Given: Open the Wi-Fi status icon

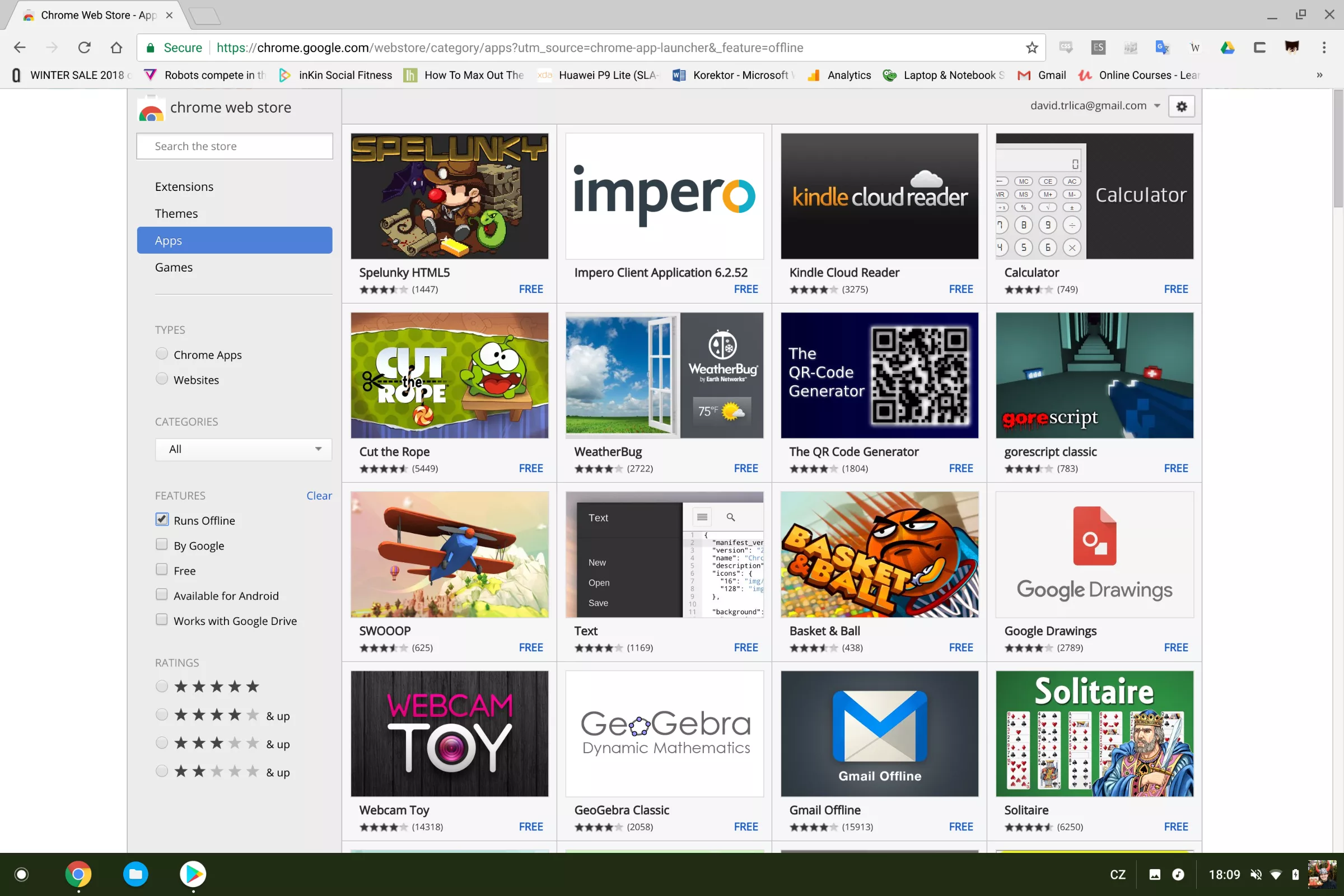Looking at the screenshot, I should 1276,874.
